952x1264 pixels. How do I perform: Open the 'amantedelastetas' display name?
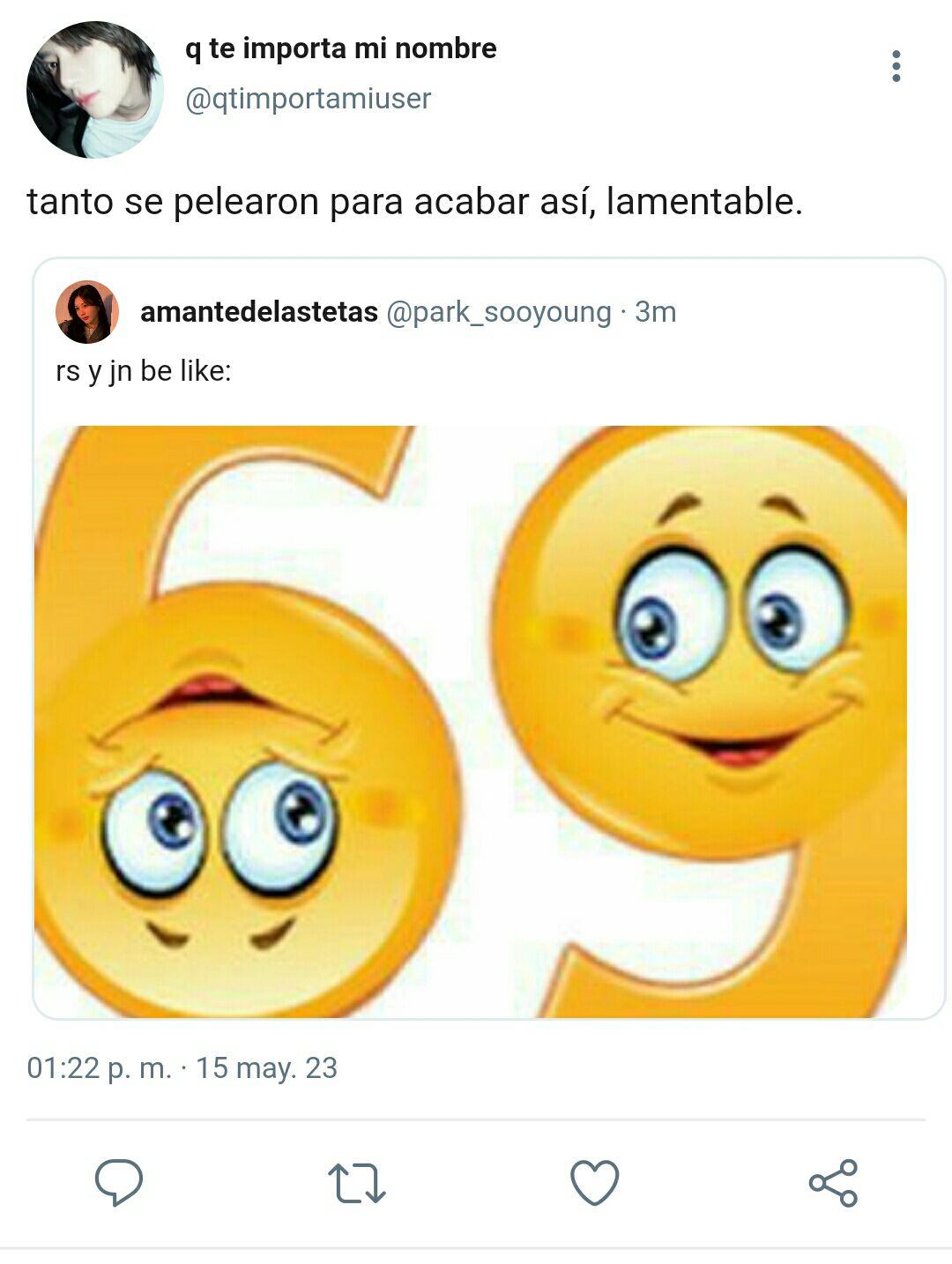click(x=259, y=312)
